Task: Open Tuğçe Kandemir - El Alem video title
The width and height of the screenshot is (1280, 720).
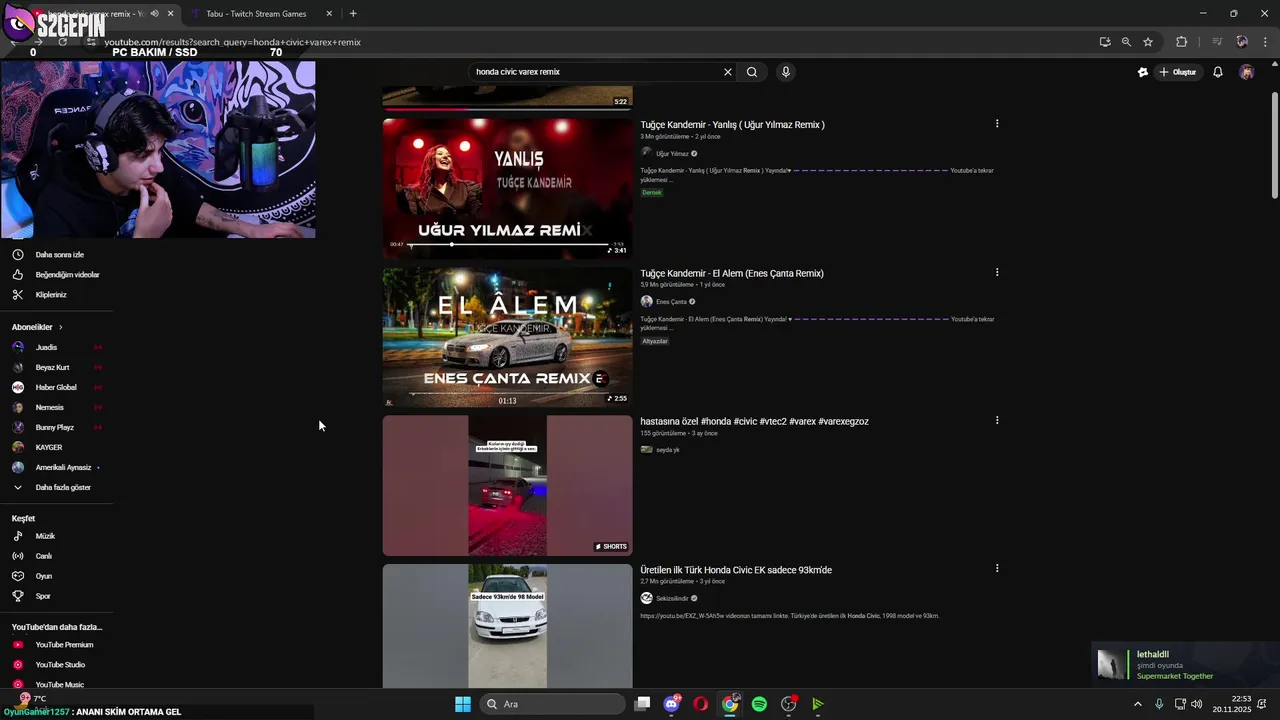Action: pos(732,273)
